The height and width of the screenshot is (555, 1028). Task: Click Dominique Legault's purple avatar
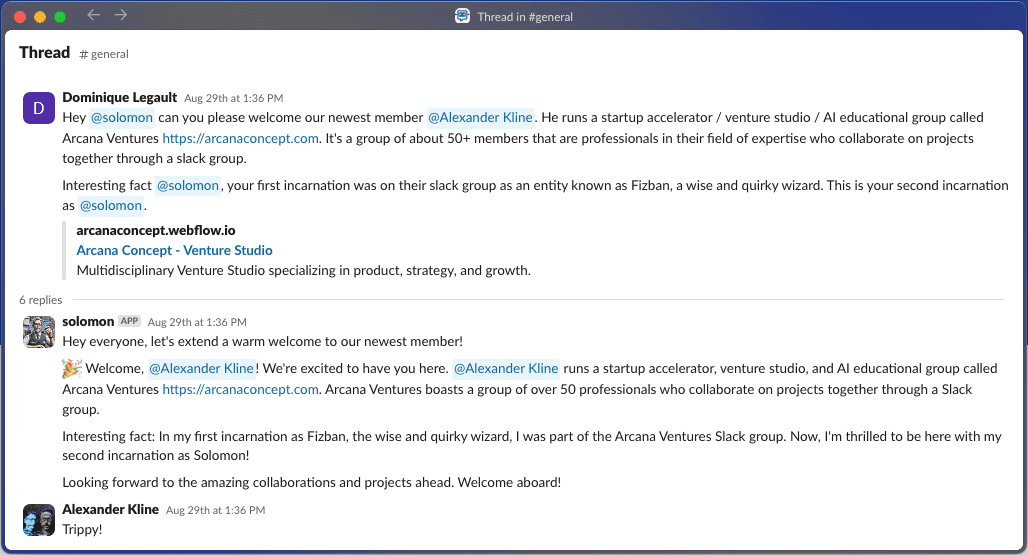click(38, 108)
